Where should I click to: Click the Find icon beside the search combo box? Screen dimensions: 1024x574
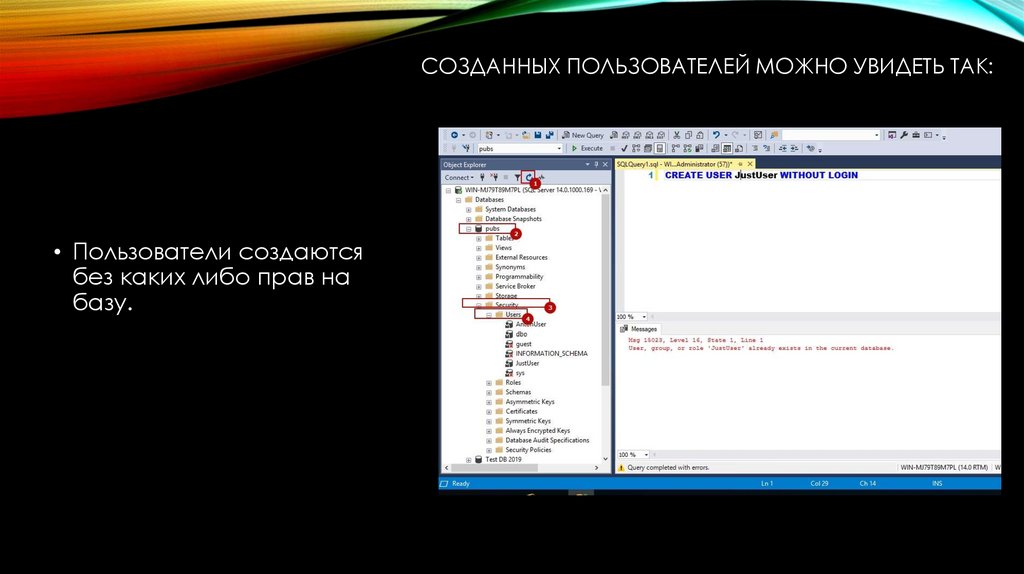tap(774, 135)
